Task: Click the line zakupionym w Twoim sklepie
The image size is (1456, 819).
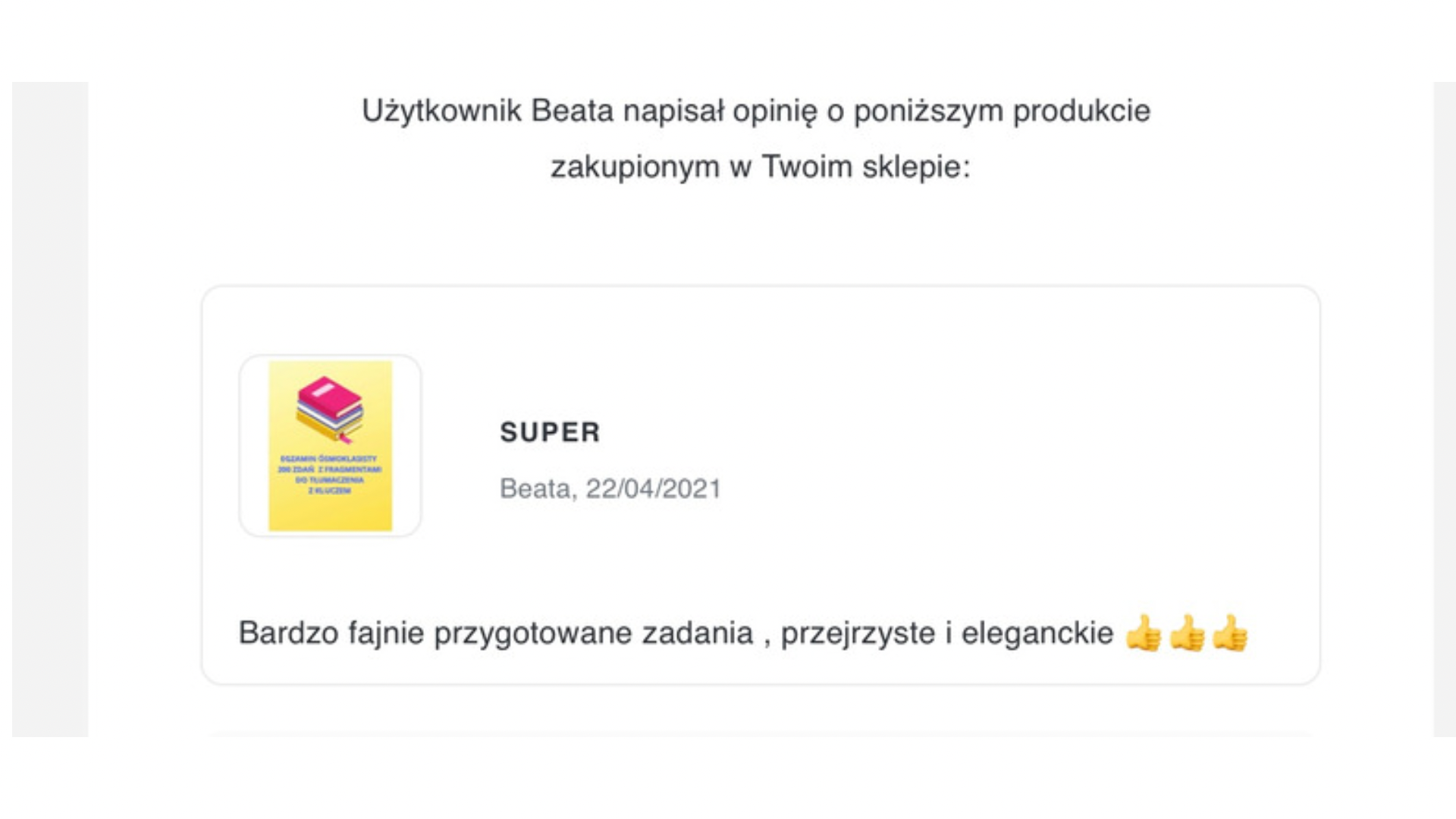Action: [x=760, y=167]
